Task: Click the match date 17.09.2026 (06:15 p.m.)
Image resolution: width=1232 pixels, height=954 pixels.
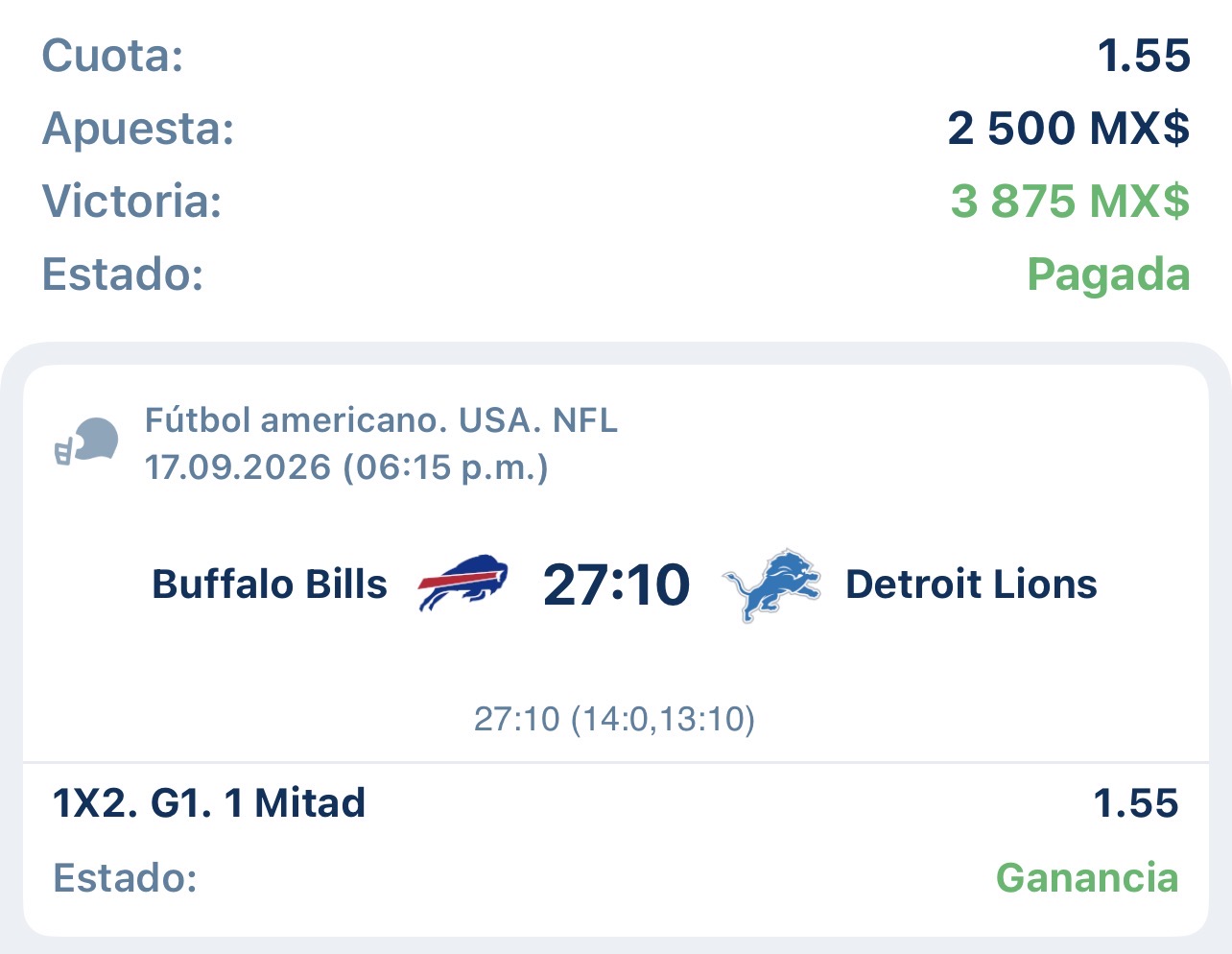Action: [x=346, y=467]
